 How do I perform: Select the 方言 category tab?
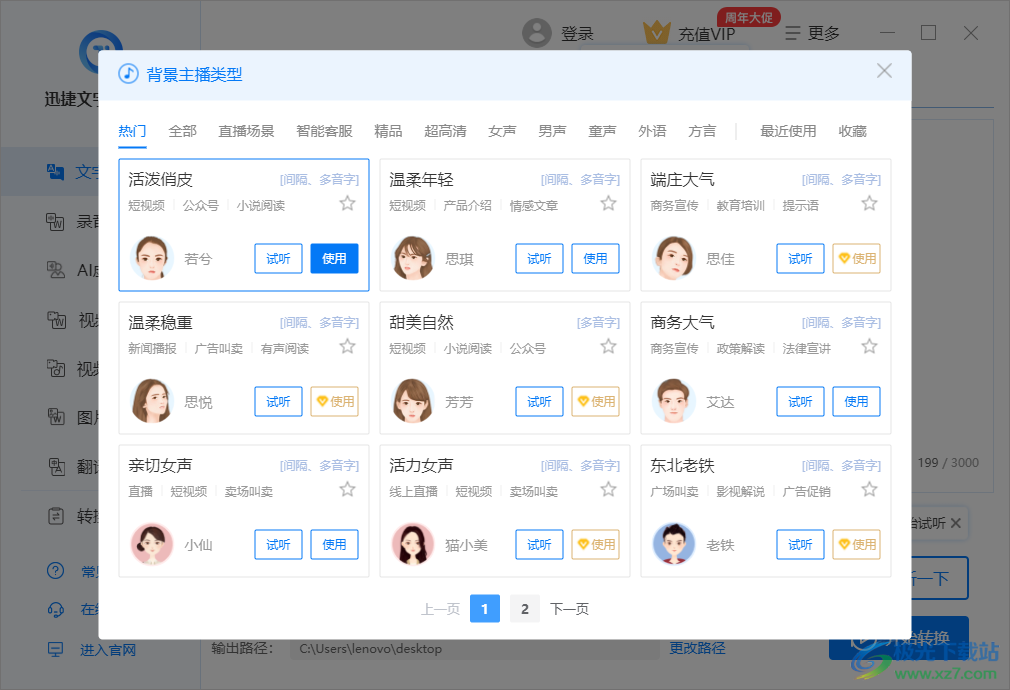700,130
